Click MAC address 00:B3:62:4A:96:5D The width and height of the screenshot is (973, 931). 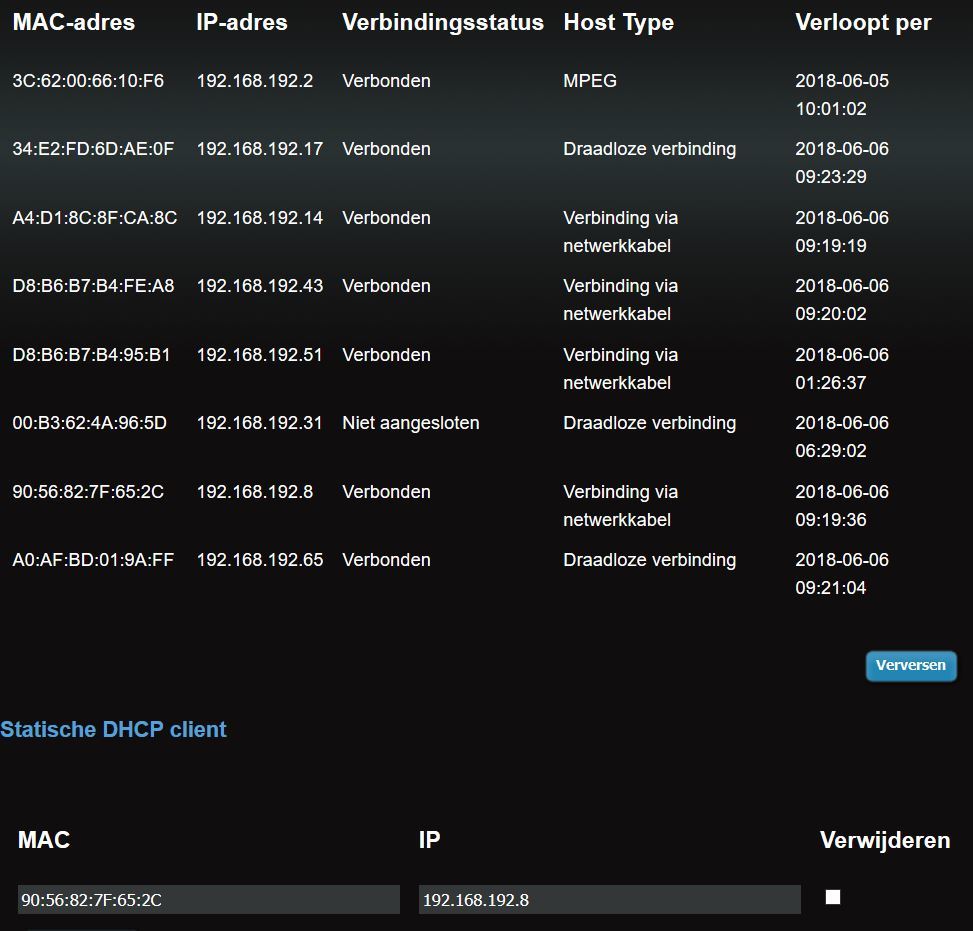click(89, 423)
